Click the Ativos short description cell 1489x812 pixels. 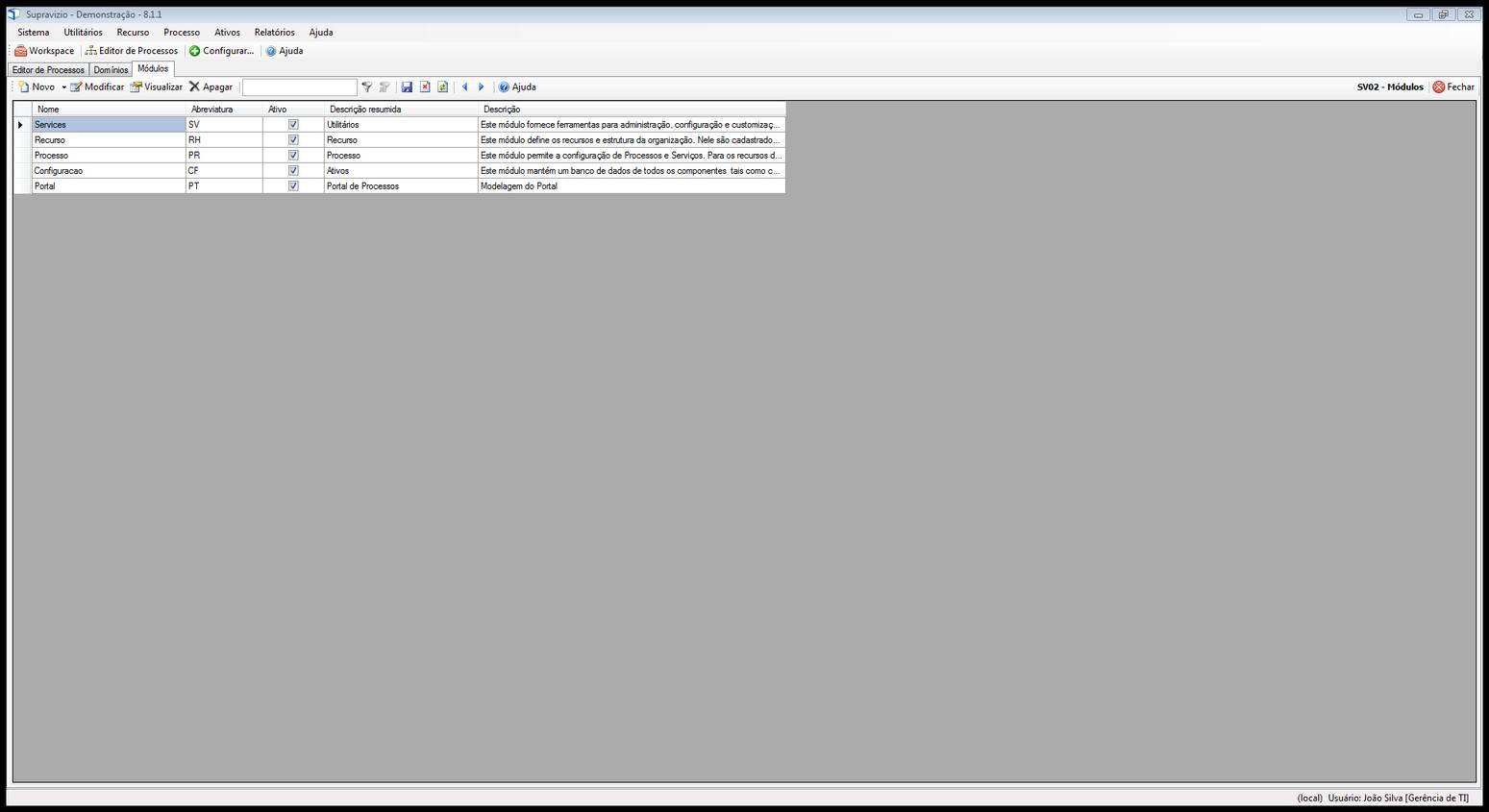(x=401, y=171)
